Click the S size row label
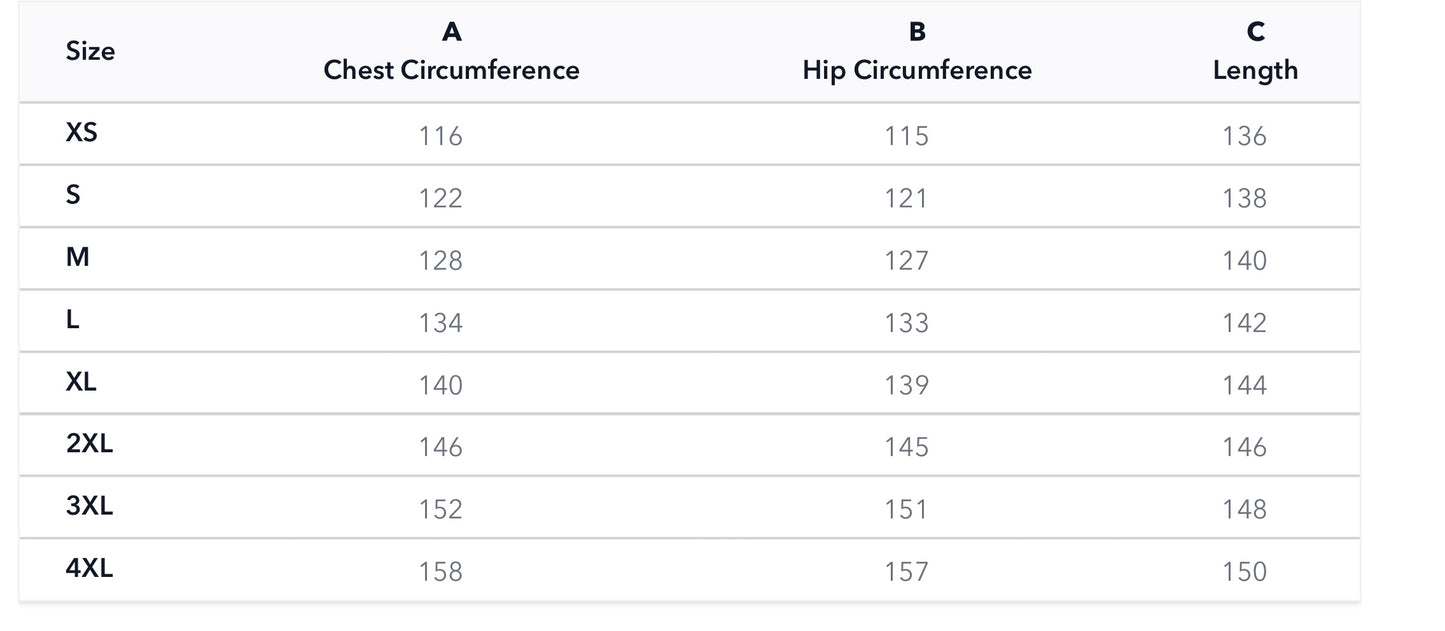This screenshot has width=1445, height=631. click(73, 195)
